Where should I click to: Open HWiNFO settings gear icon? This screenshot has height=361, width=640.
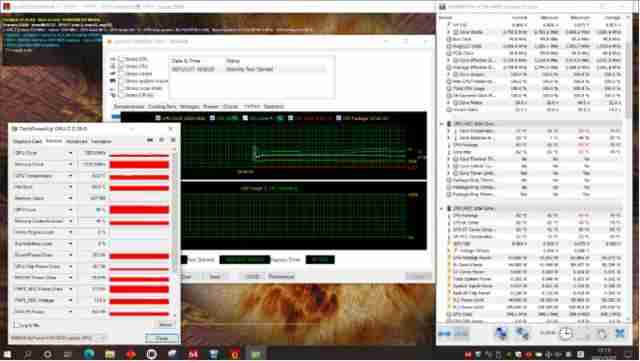click(602, 334)
